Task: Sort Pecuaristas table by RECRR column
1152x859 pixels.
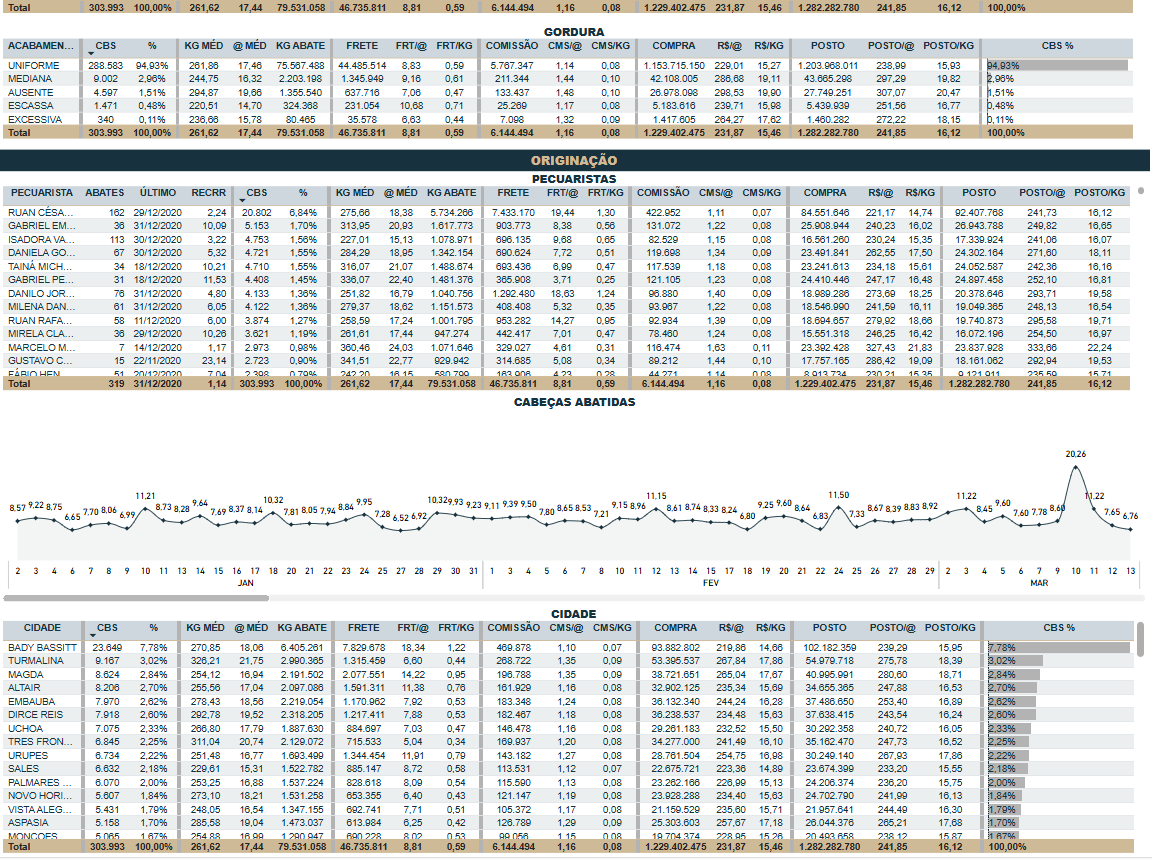Action: click(208, 192)
